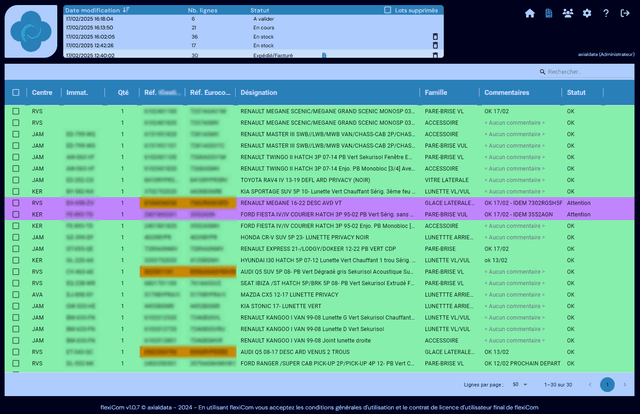The height and width of the screenshot is (414, 640).
Task: Click the HYUNDAI I30 HATCH designation
Action: (328, 260)
